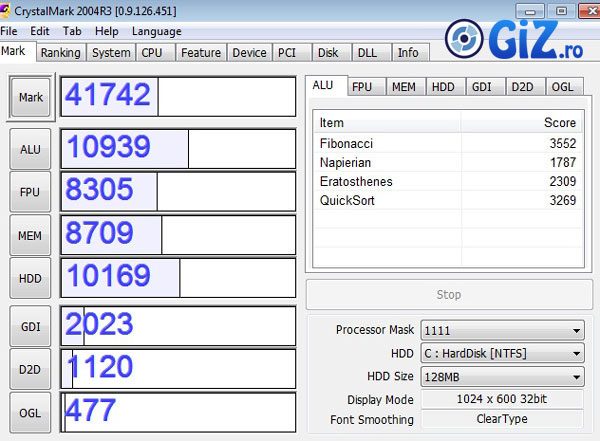
Task: Select the Napierian row
Action: click(448, 162)
